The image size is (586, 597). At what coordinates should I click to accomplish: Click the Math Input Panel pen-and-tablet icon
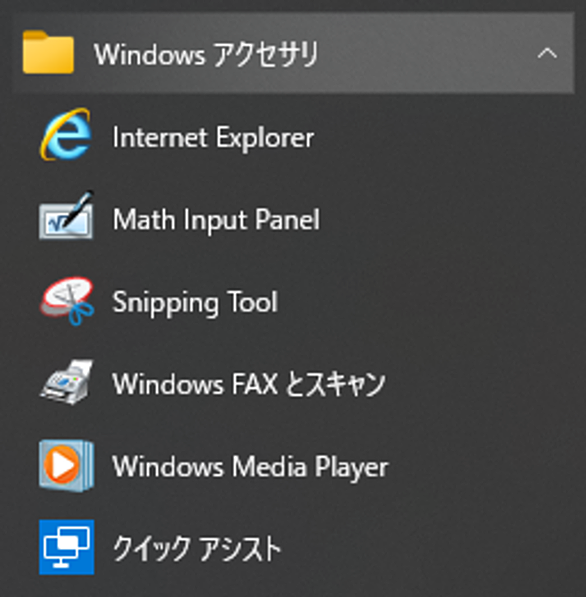coord(66,216)
